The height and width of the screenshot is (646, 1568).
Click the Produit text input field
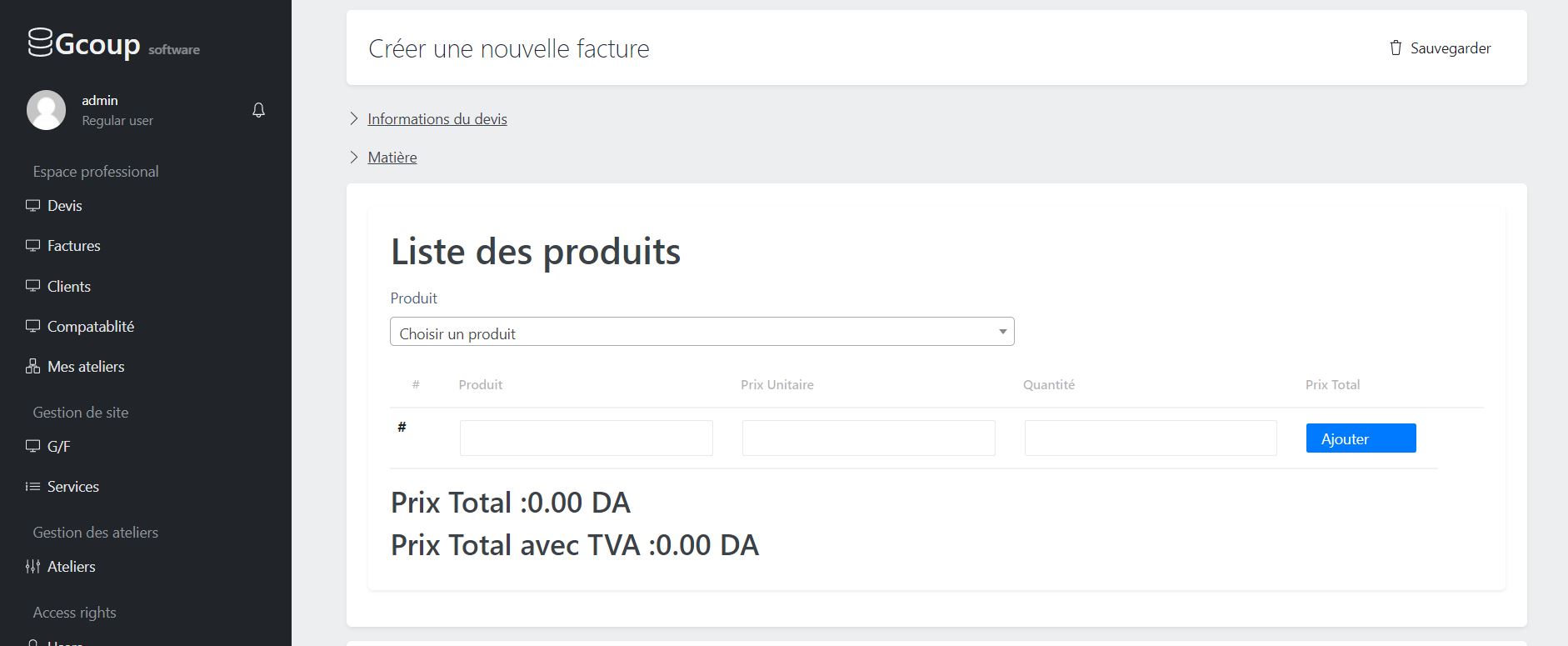tap(586, 438)
